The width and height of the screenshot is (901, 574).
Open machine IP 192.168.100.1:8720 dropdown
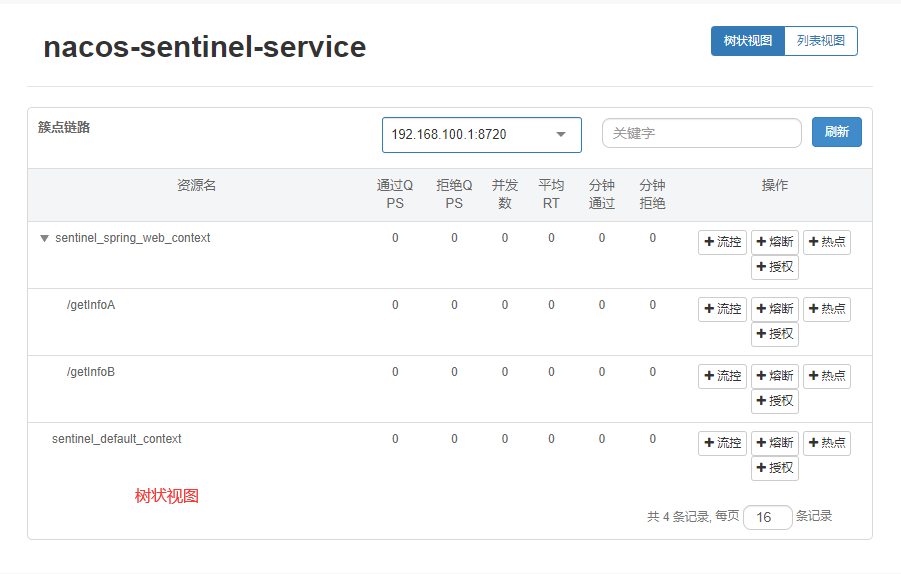tap(481, 134)
